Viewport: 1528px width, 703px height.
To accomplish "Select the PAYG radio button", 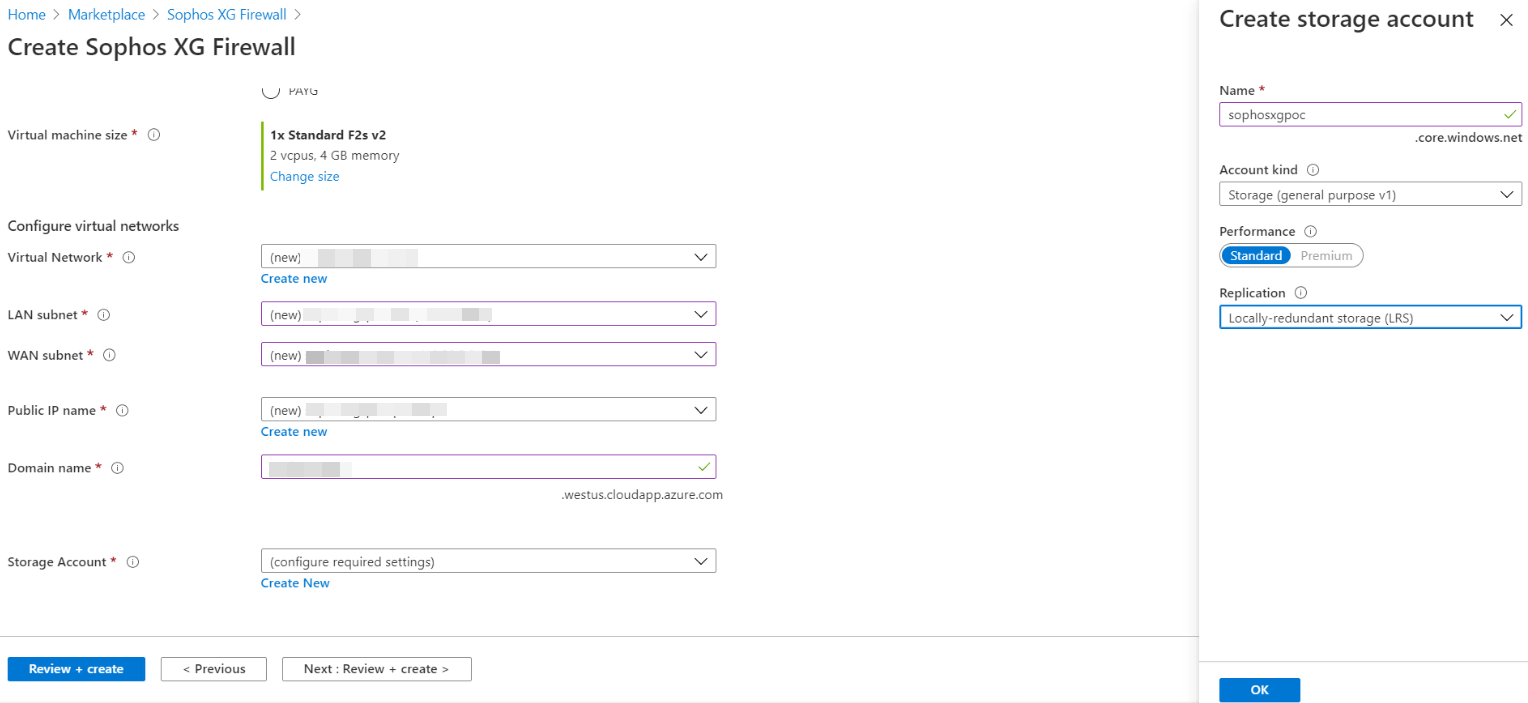I will [270, 91].
